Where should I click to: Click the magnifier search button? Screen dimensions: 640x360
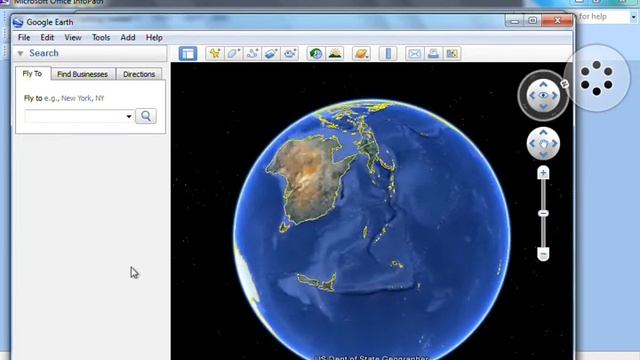[x=146, y=116]
